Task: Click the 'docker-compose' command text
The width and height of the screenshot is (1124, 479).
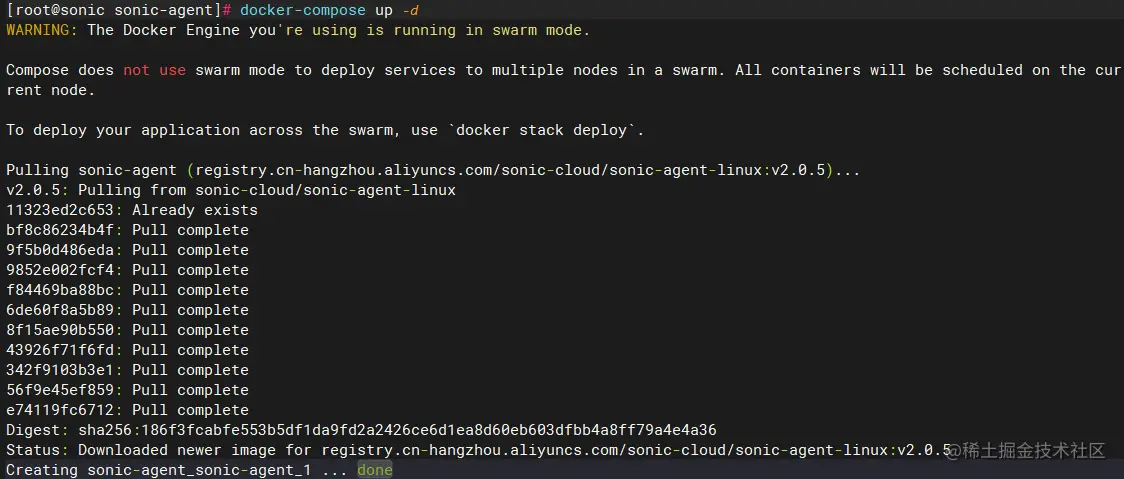Action: pyautogui.click(x=303, y=11)
